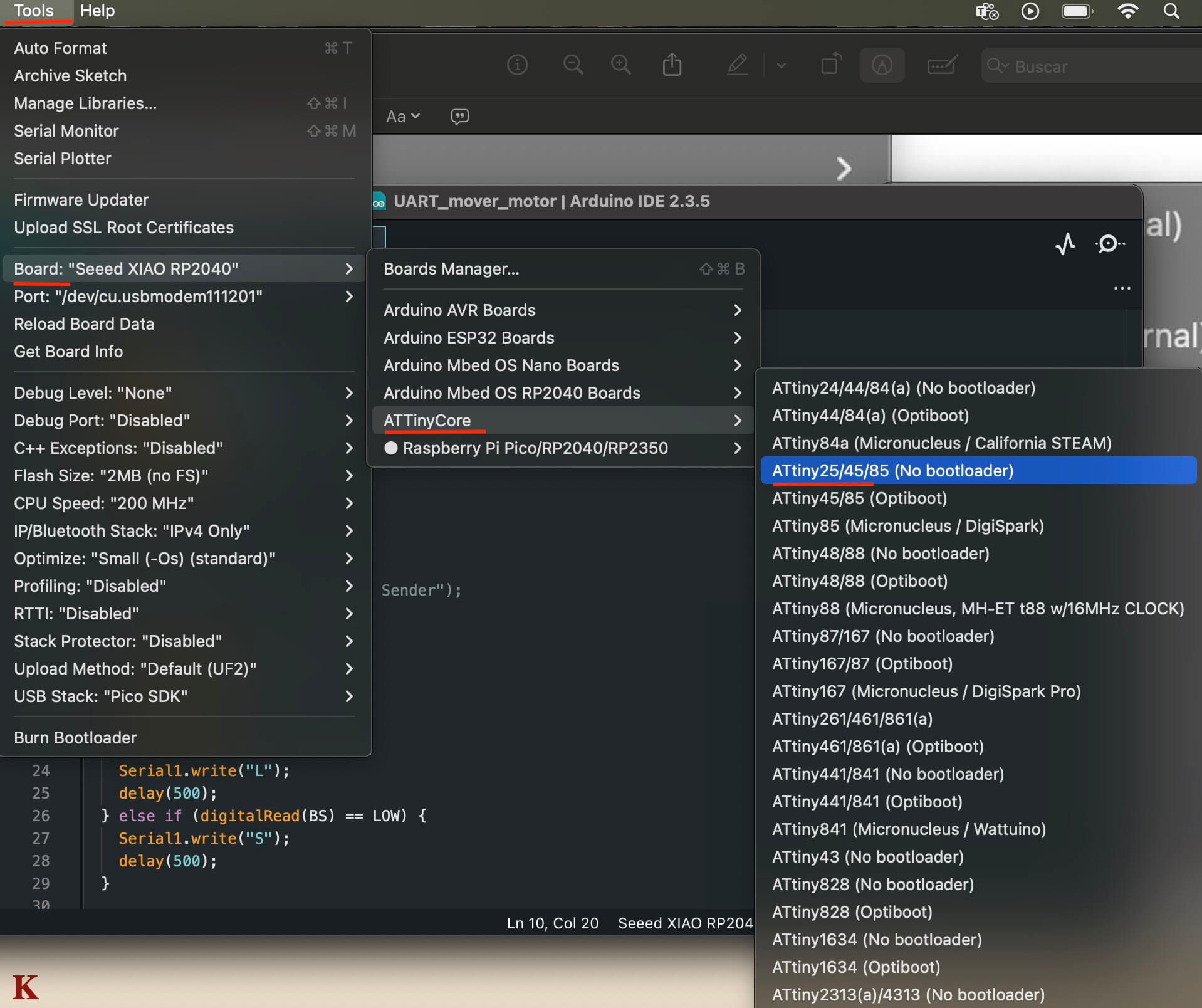Screen dimensions: 1202x1008
Task: Click the share icon in toolbar
Action: pyautogui.click(x=672, y=65)
